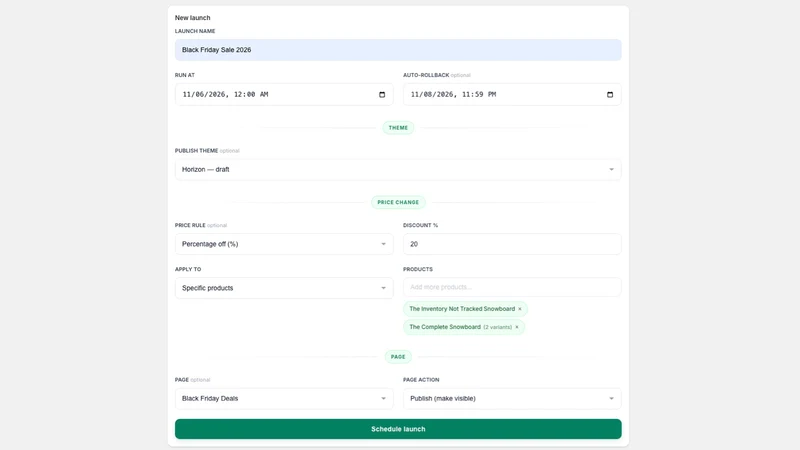This screenshot has height=450, width=800.
Task: Click the "New launch" heading
Action: 192,17
